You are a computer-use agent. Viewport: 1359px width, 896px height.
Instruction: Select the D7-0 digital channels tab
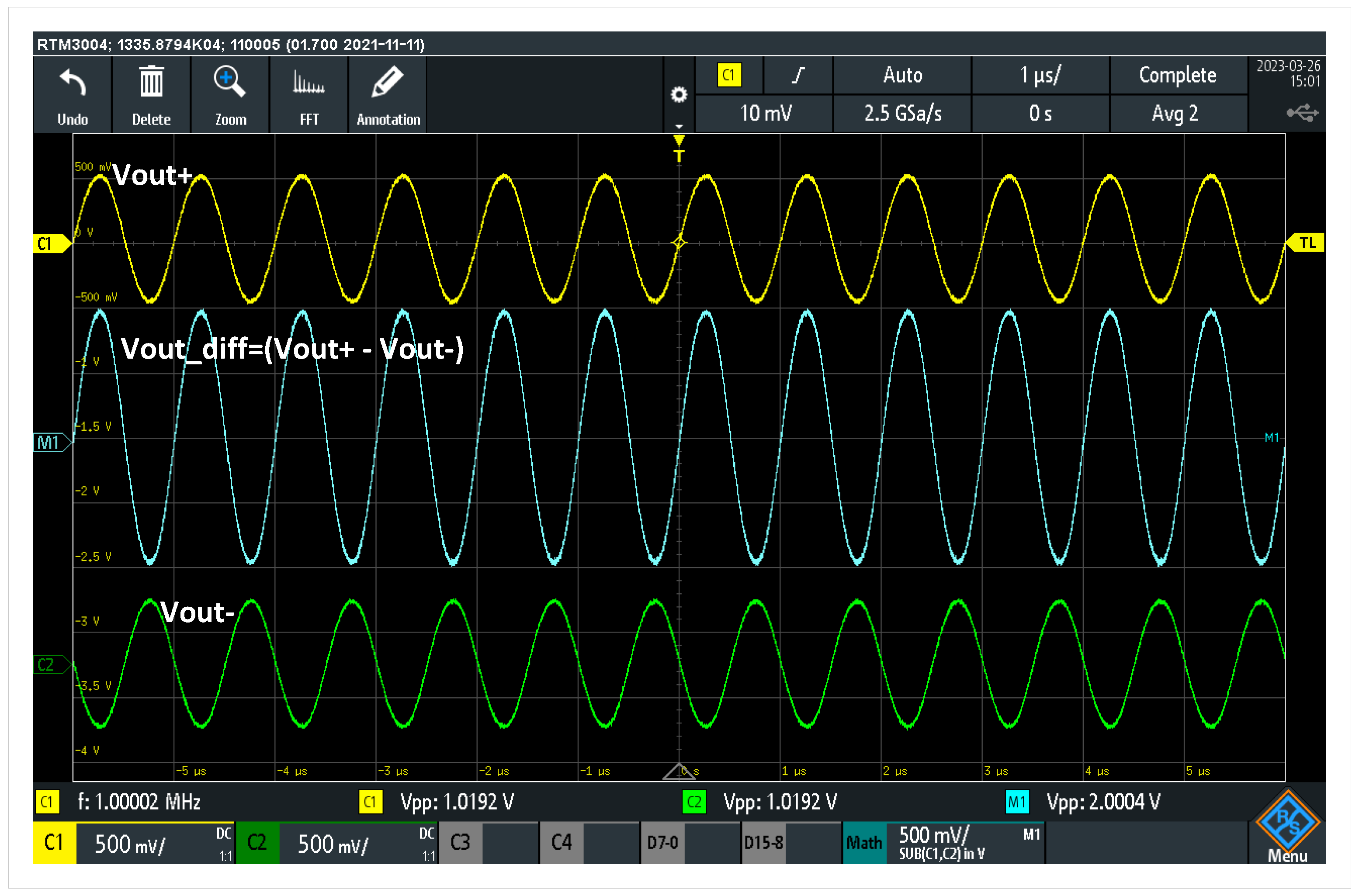coord(662,843)
